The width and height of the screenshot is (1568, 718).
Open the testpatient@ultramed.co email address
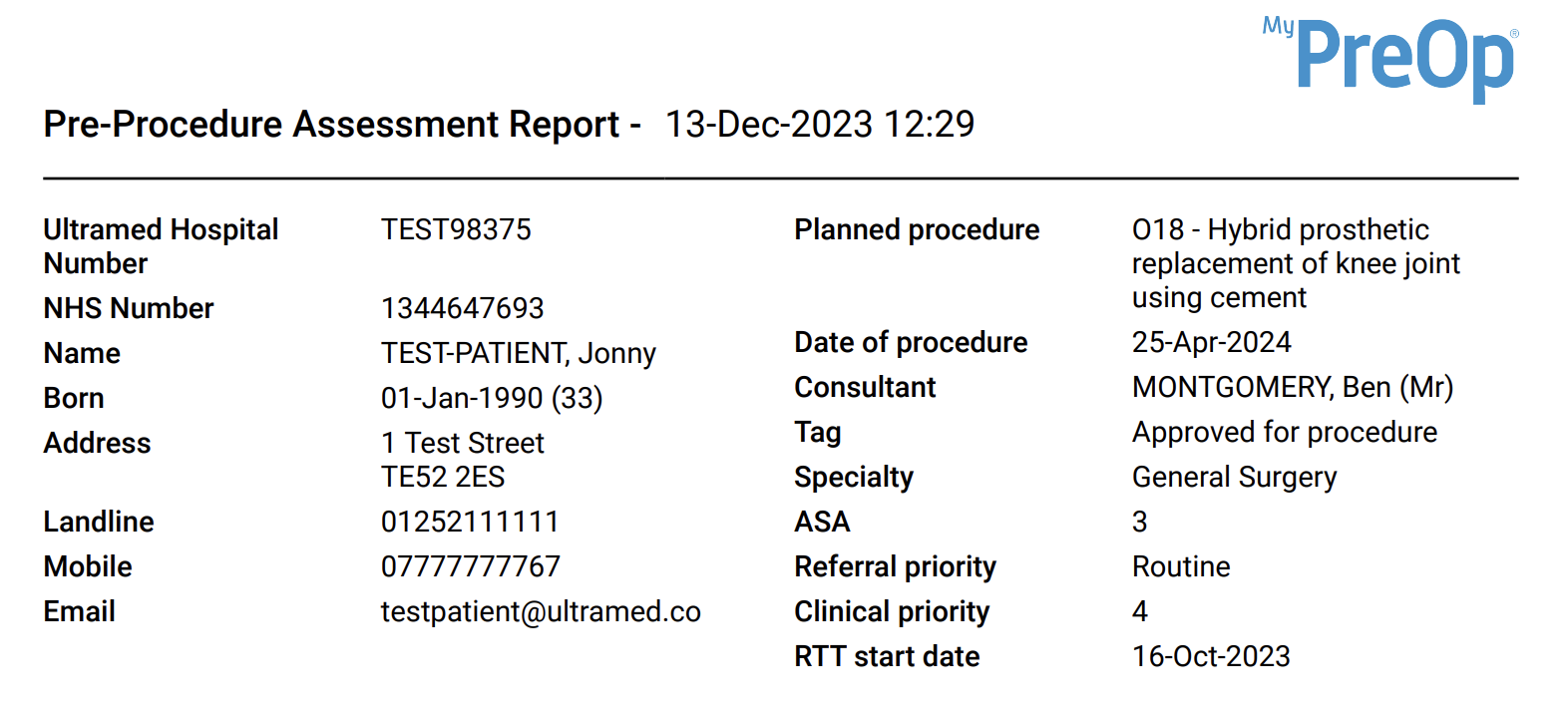point(541,611)
